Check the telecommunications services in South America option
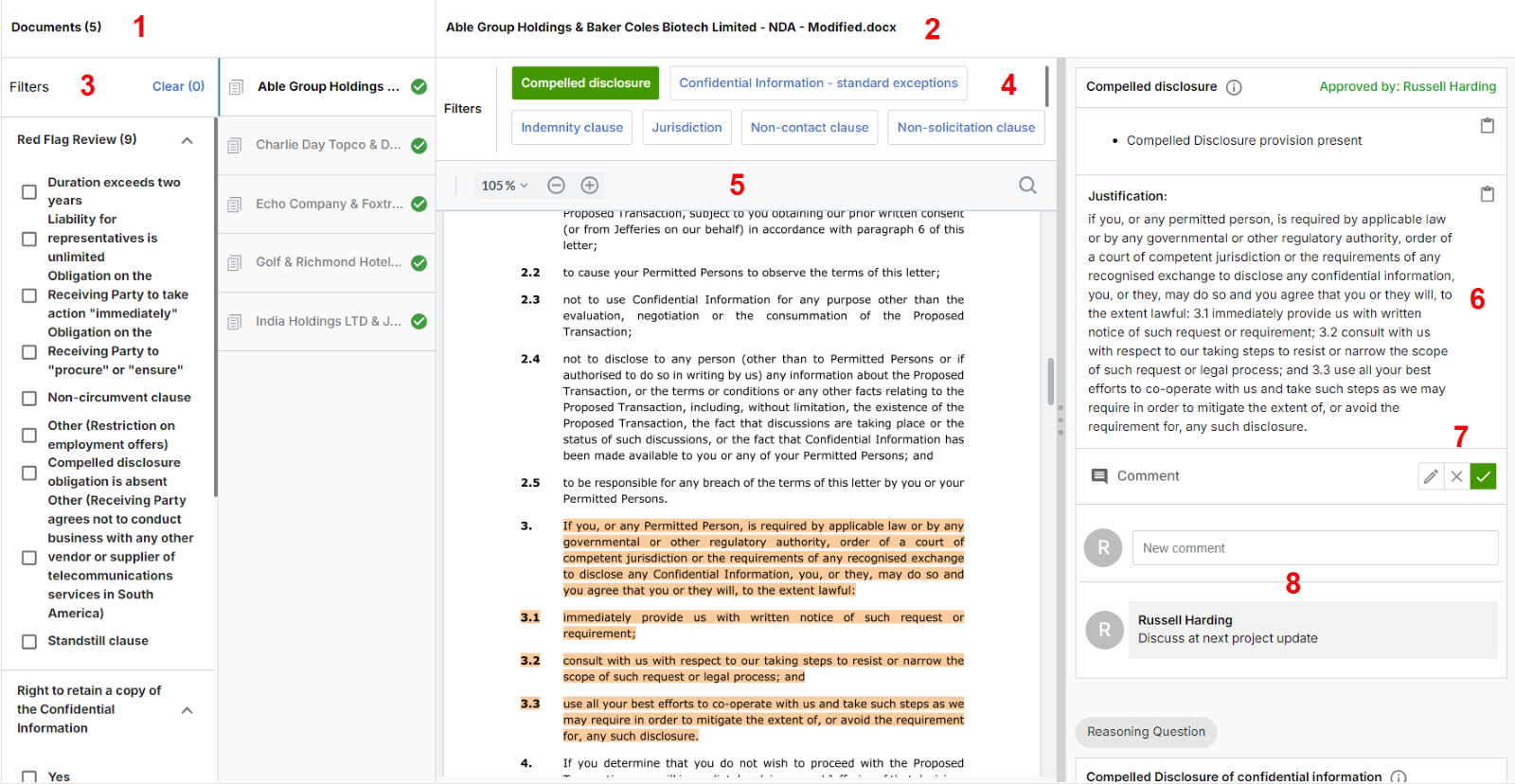1515x784 pixels. [x=29, y=558]
